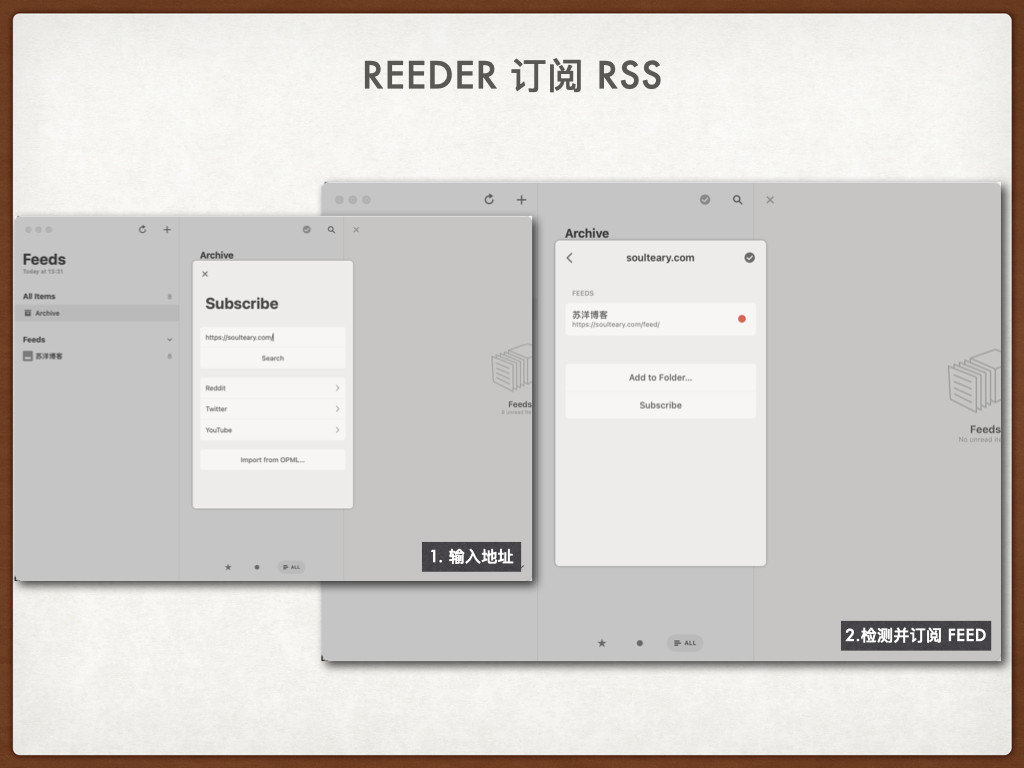
Task: Toggle the red dot on 苏洋博客 feed
Action: pyautogui.click(x=741, y=318)
